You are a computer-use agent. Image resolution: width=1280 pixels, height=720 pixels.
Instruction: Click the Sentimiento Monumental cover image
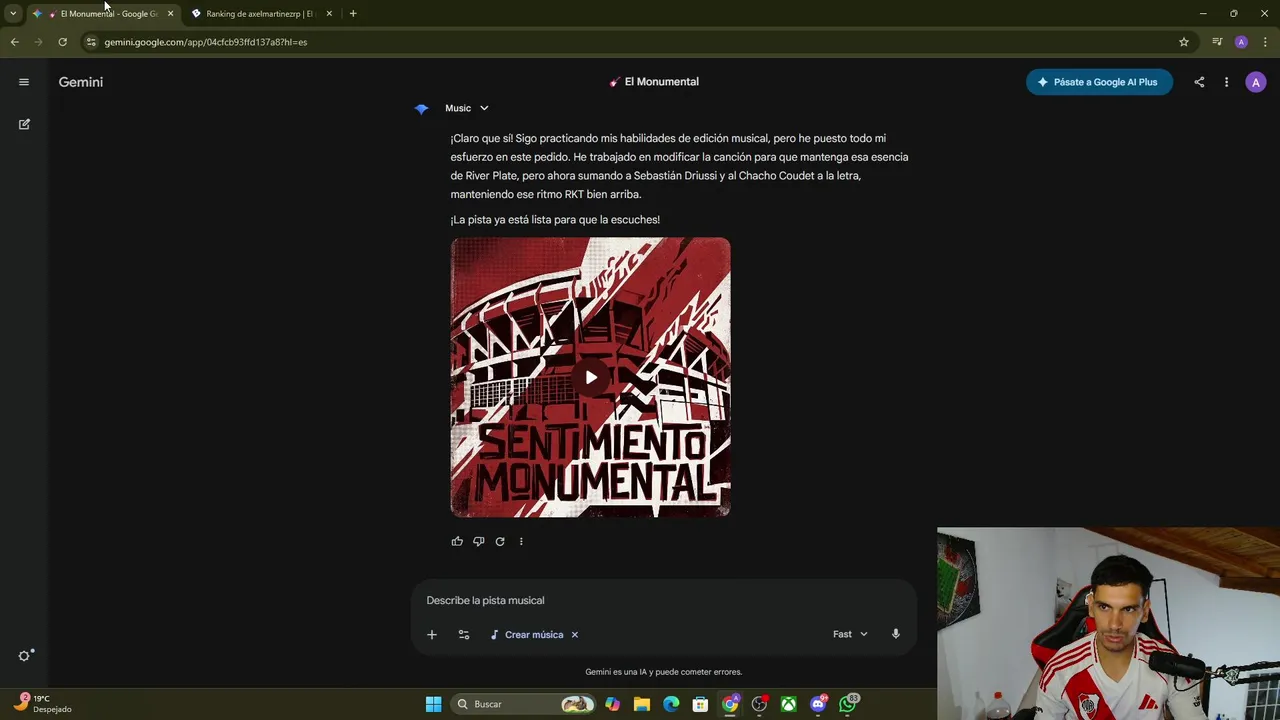pyautogui.click(x=590, y=377)
